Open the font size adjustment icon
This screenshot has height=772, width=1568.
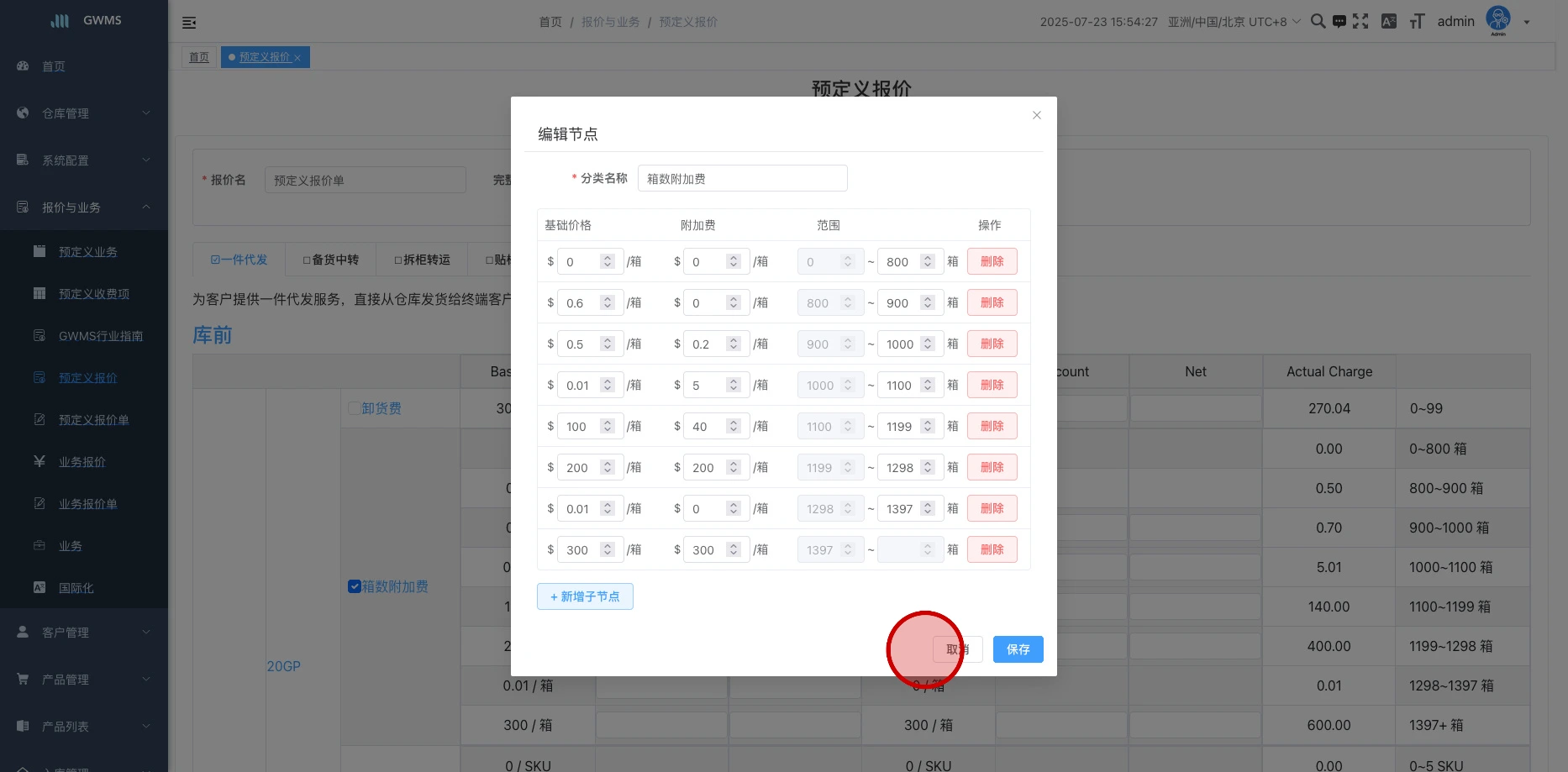1417,22
